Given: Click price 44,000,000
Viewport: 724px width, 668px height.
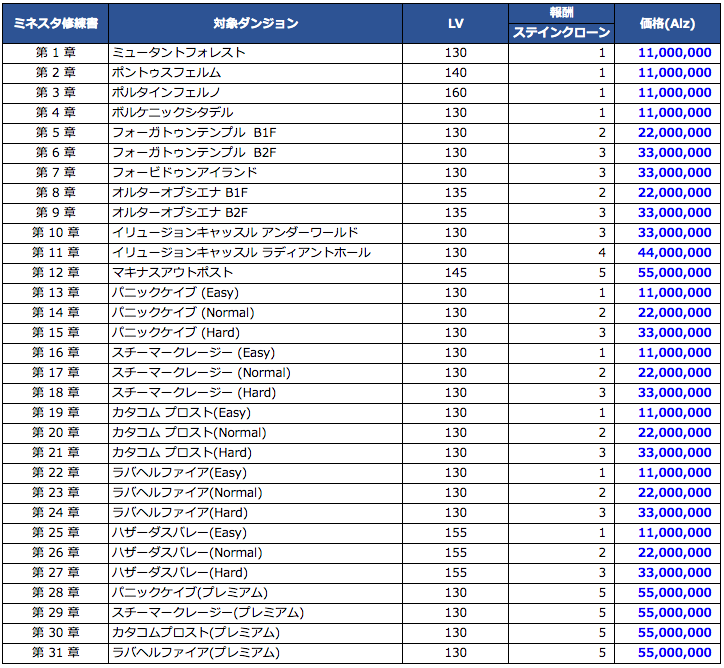Looking at the screenshot, I should (667, 253).
